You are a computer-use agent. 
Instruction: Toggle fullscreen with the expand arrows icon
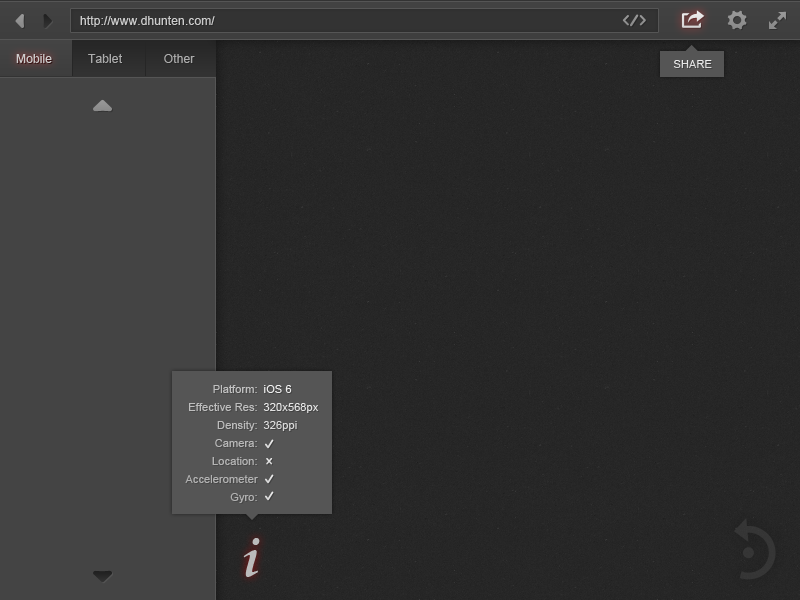click(x=778, y=20)
